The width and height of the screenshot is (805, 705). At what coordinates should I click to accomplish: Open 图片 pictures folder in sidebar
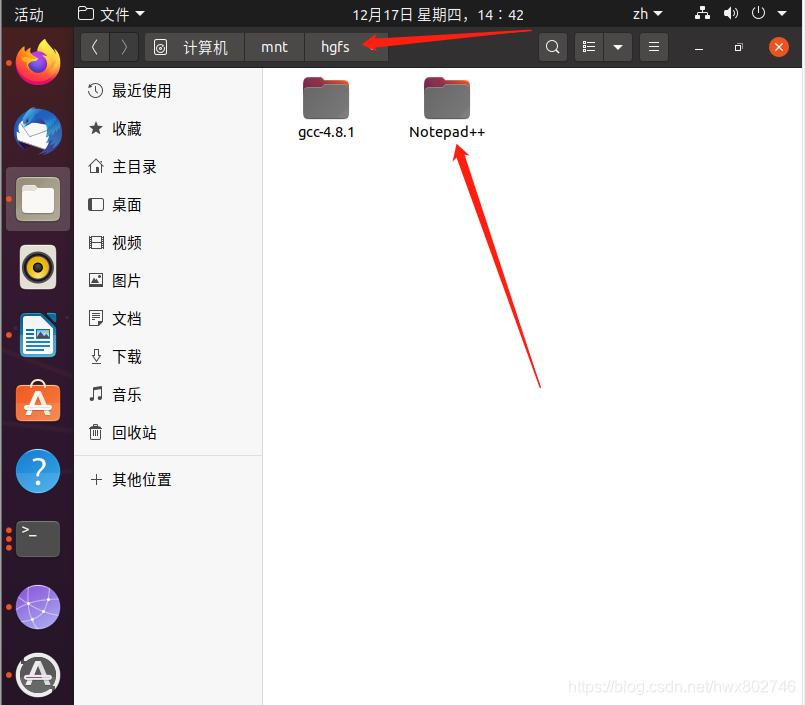tap(168, 281)
